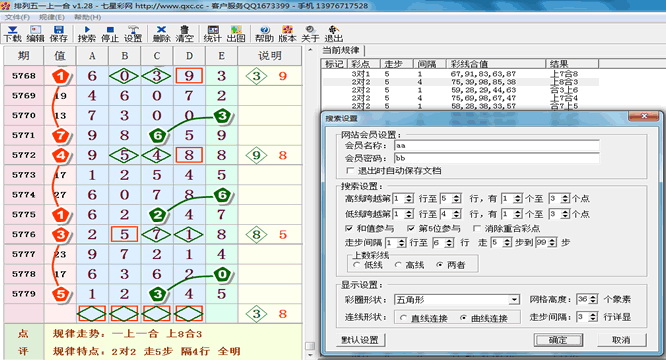Open the 帮助(H) menu

coord(87,17)
